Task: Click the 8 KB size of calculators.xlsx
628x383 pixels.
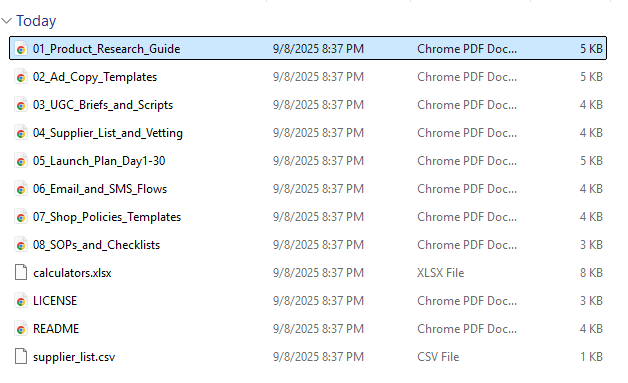Action: (x=591, y=273)
